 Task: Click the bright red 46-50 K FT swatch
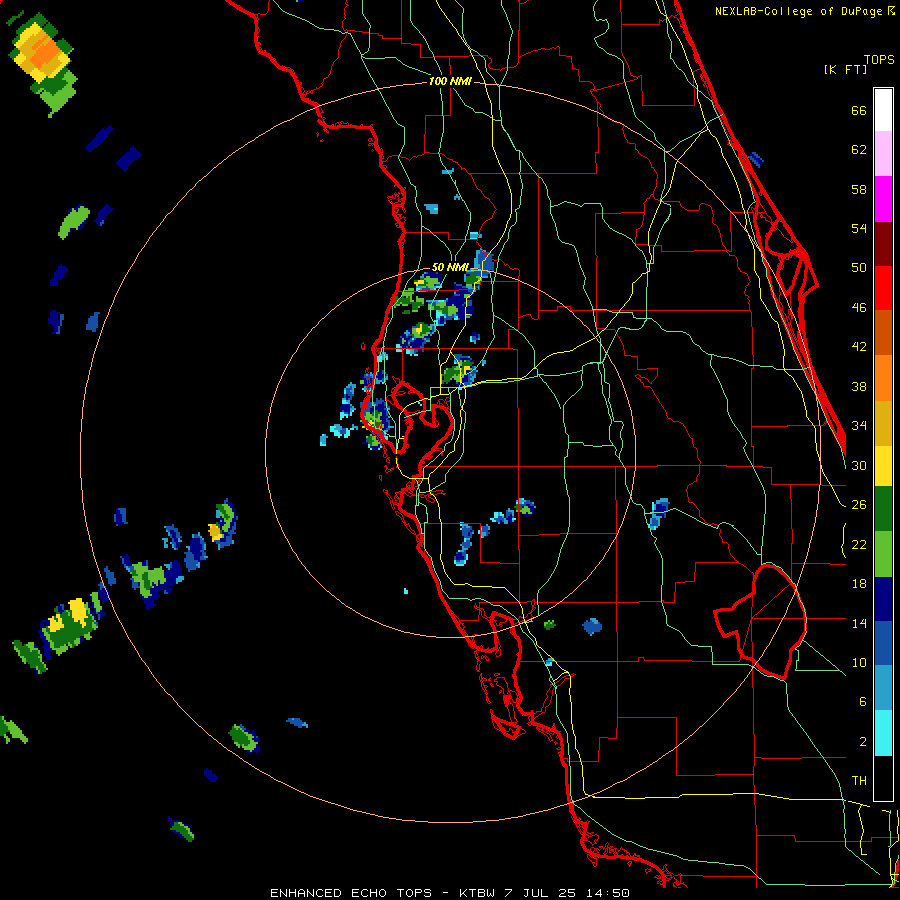[x=883, y=288]
